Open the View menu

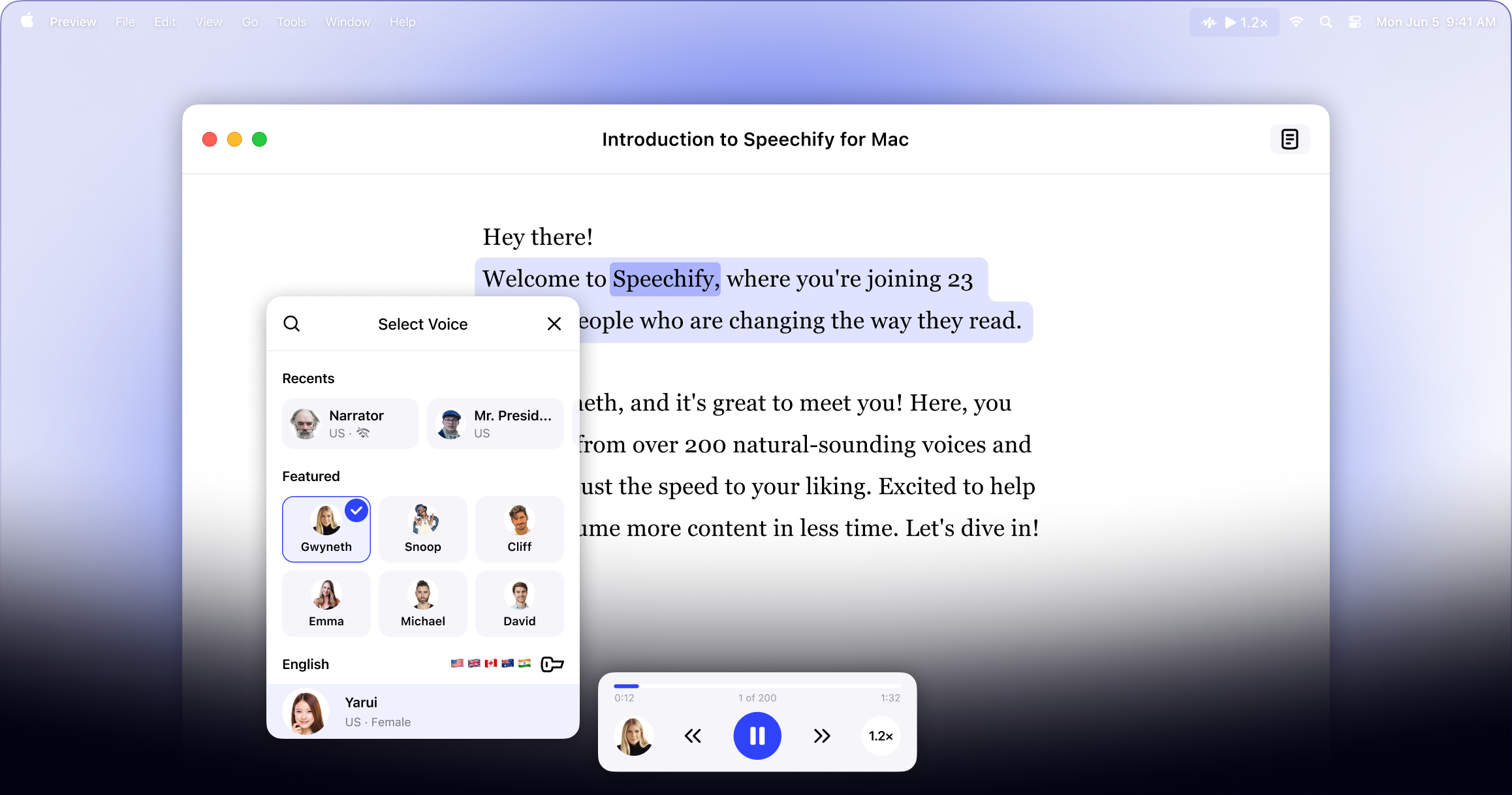[x=209, y=22]
